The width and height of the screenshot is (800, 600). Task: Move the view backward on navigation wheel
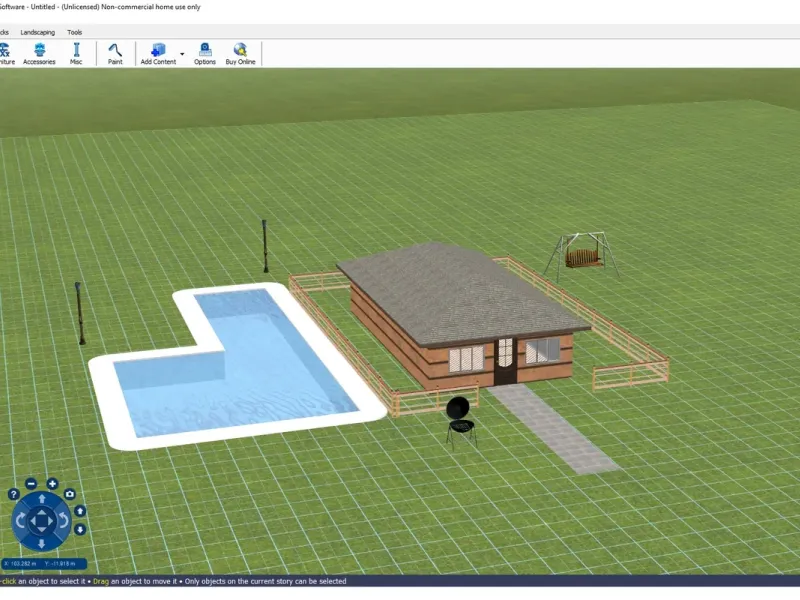pyautogui.click(x=42, y=543)
